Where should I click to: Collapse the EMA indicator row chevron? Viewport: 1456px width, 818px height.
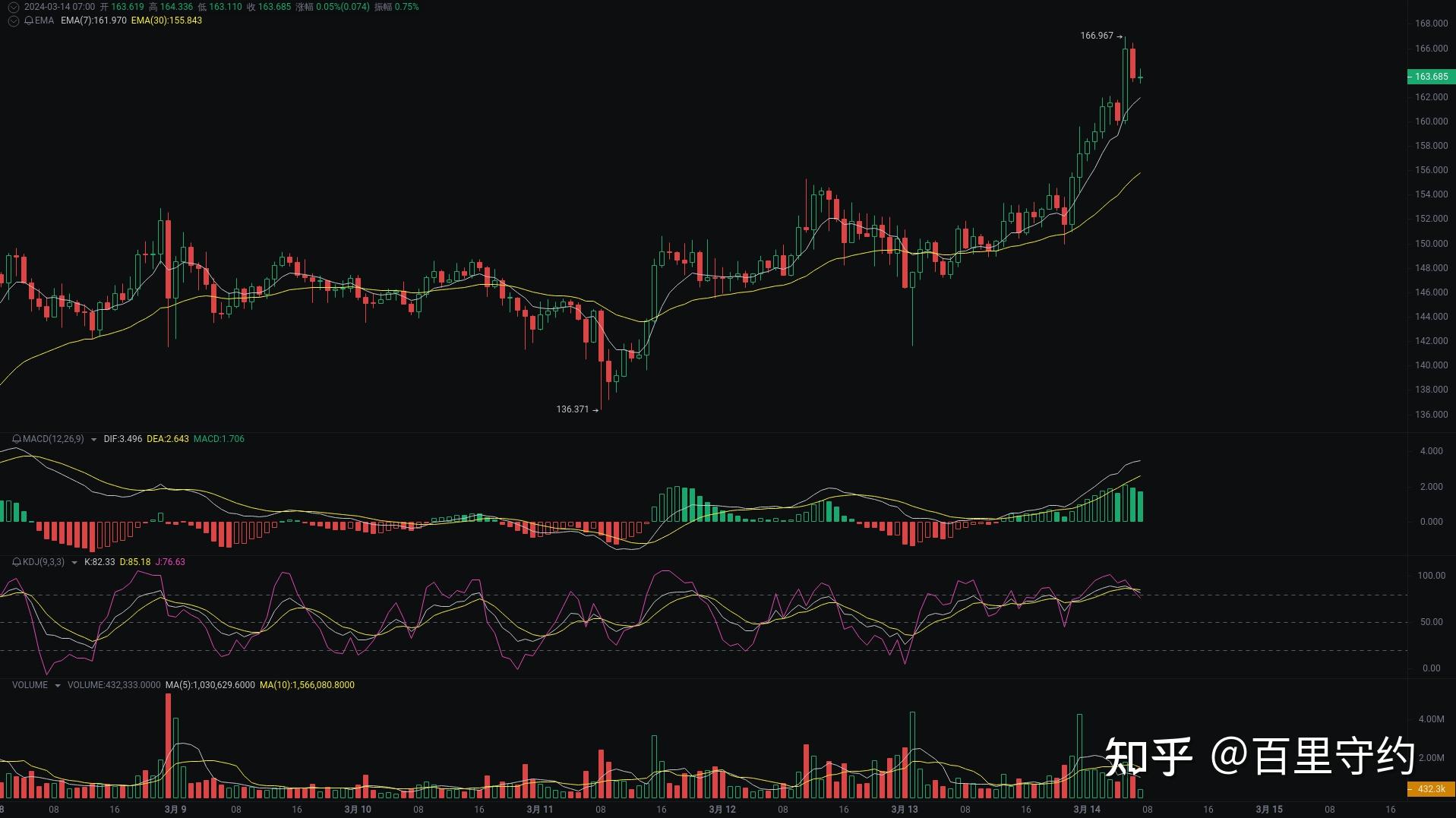click(13, 21)
